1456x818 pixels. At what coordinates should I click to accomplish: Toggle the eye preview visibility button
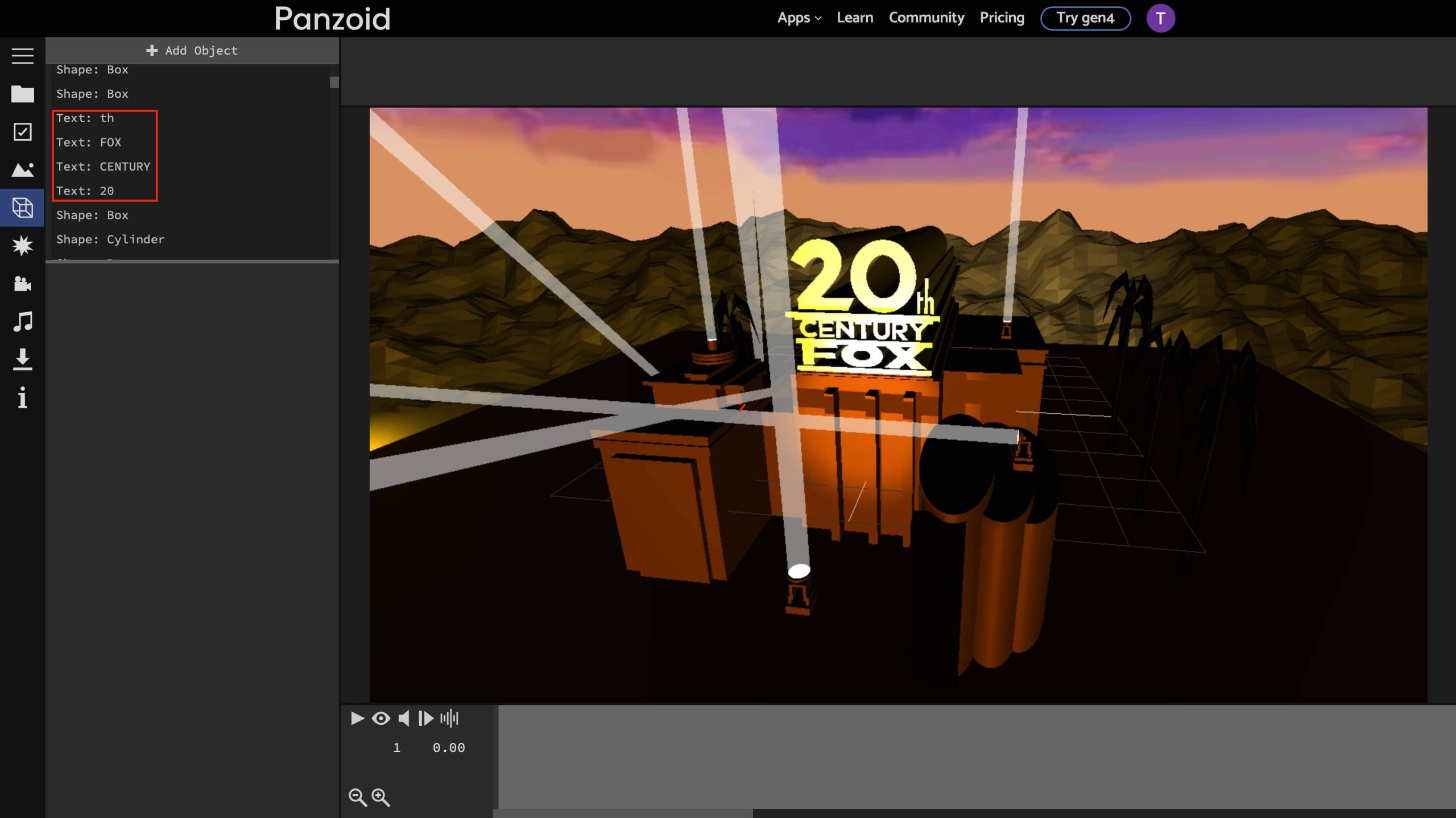(380, 719)
